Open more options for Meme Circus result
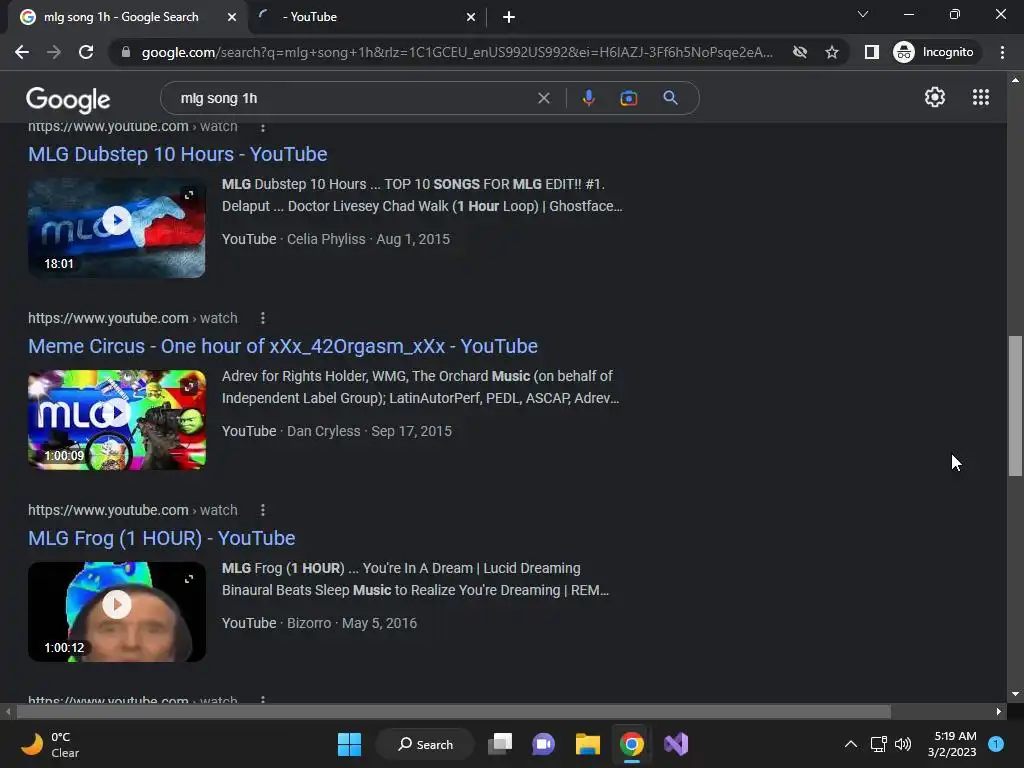The image size is (1024, 768). click(x=263, y=318)
